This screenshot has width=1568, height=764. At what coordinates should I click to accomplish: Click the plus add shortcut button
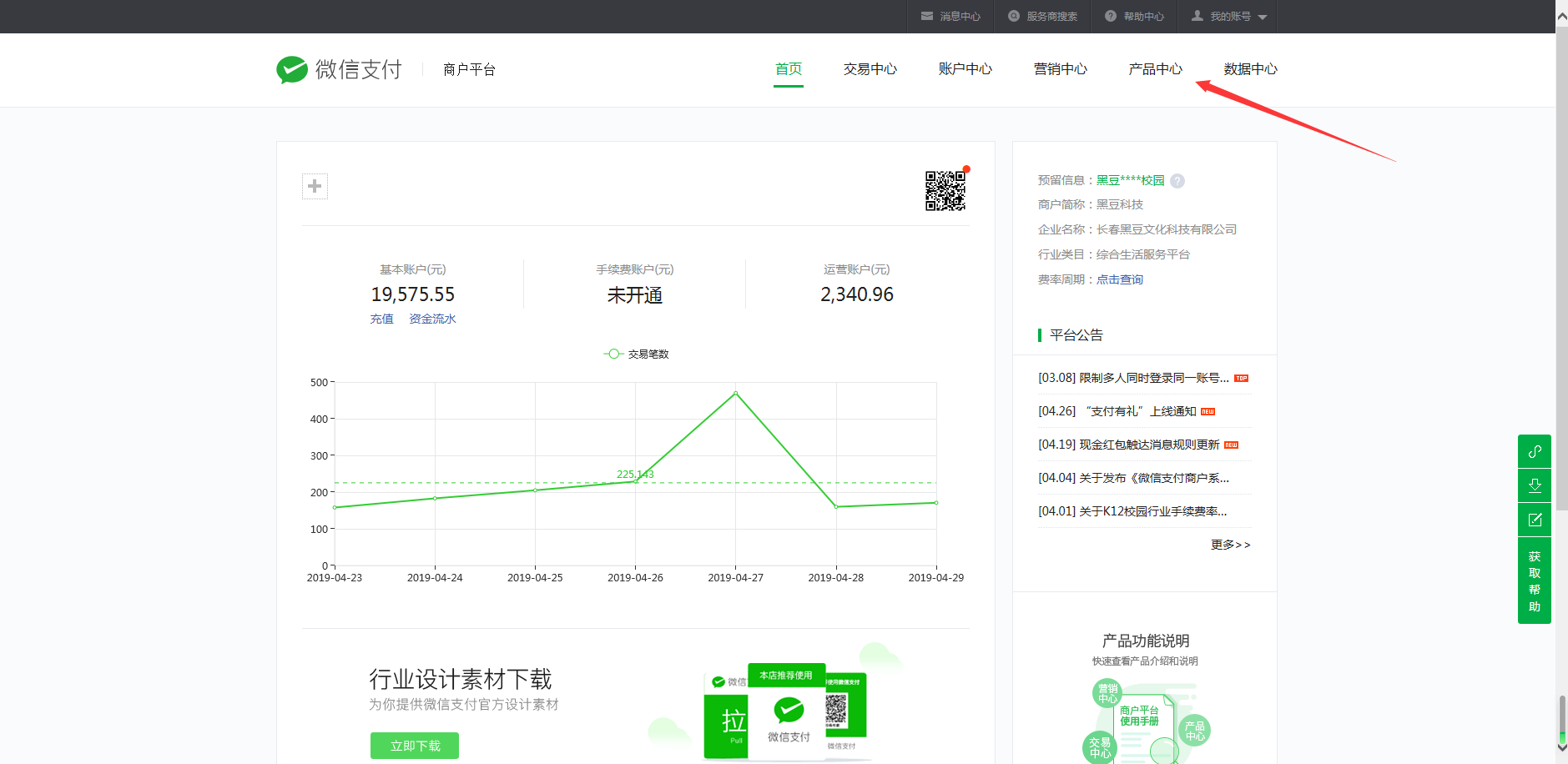[315, 186]
